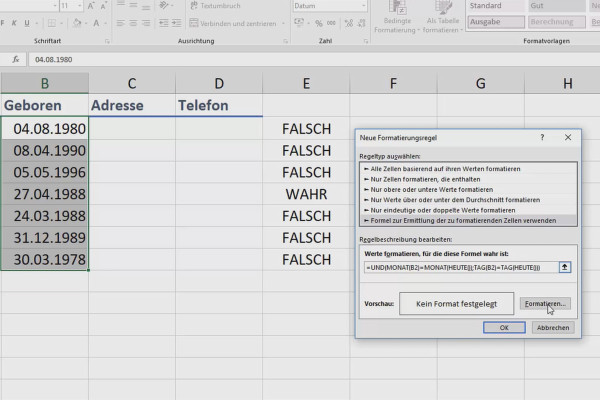Screen dimensions: 600x400
Task: Remove decimal place icon
Action: [x=362, y=23]
